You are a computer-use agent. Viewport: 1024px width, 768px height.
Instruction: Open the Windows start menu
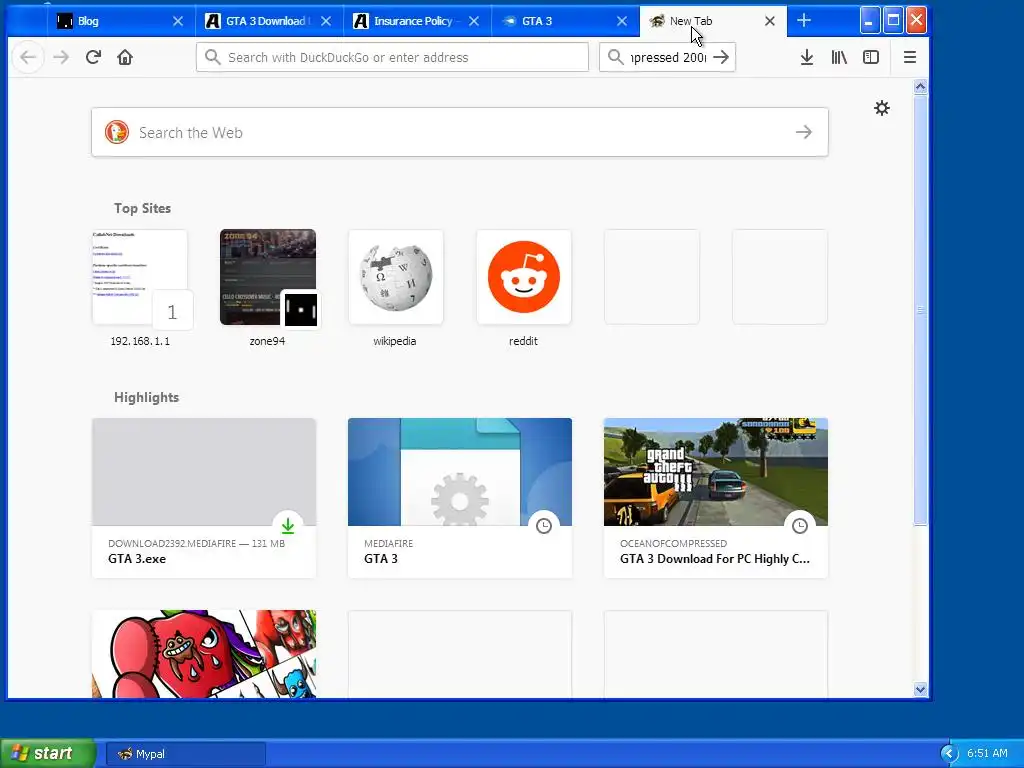click(x=48, y=754)
